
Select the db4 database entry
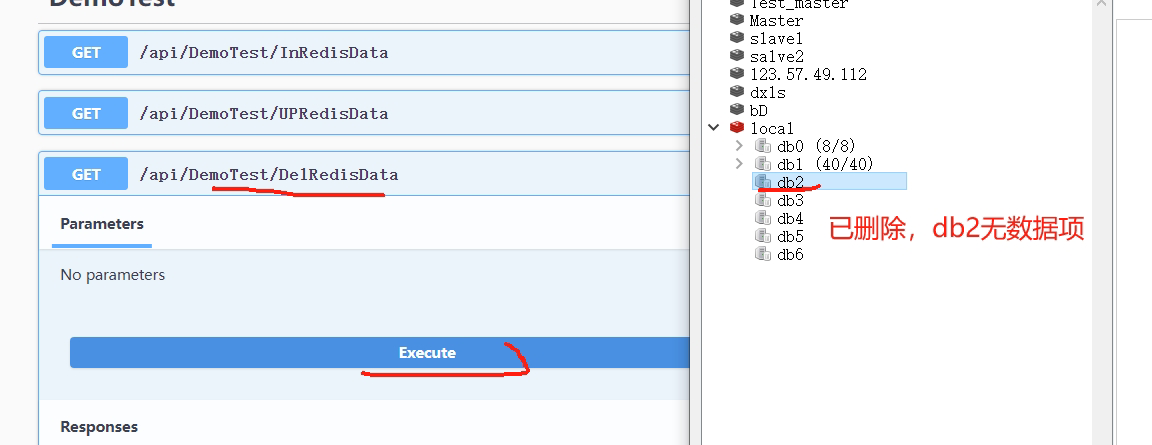pyautogui.click(x=790, y=218)
